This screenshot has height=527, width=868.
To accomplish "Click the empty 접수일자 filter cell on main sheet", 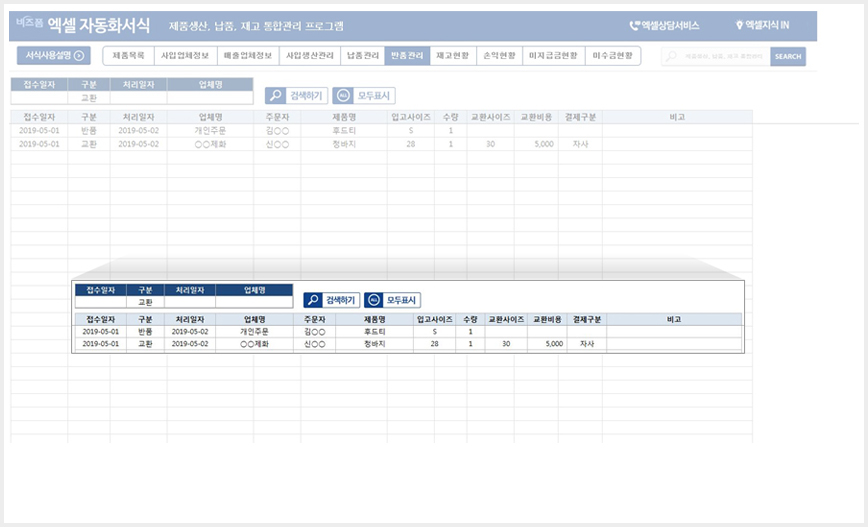I will (39, 98).
